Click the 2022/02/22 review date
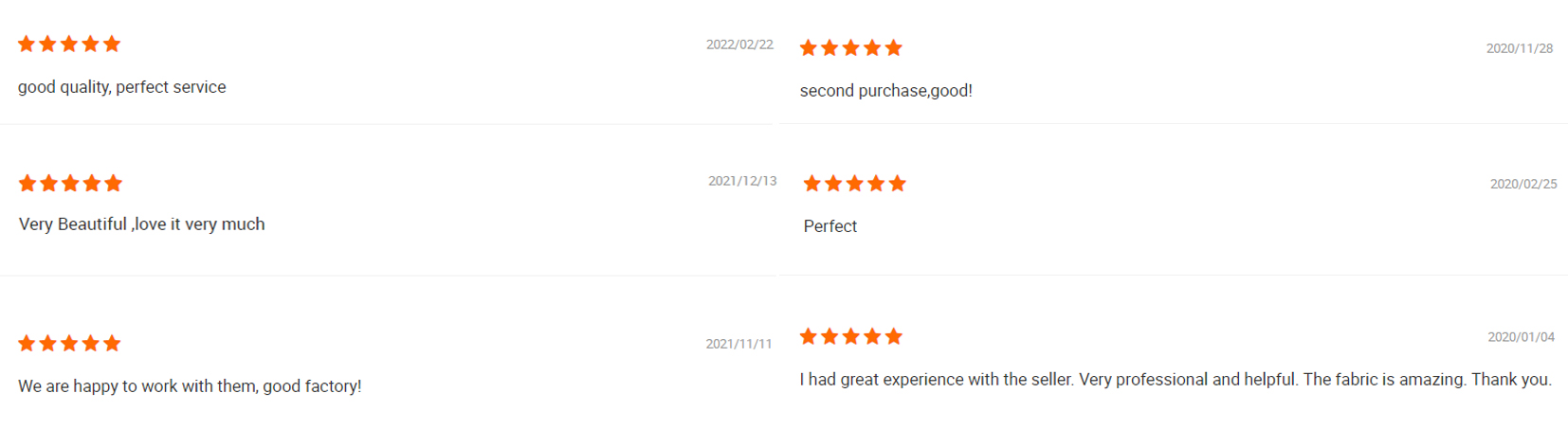This screenshot has height=429, width=1568. (x=739, y=45)
